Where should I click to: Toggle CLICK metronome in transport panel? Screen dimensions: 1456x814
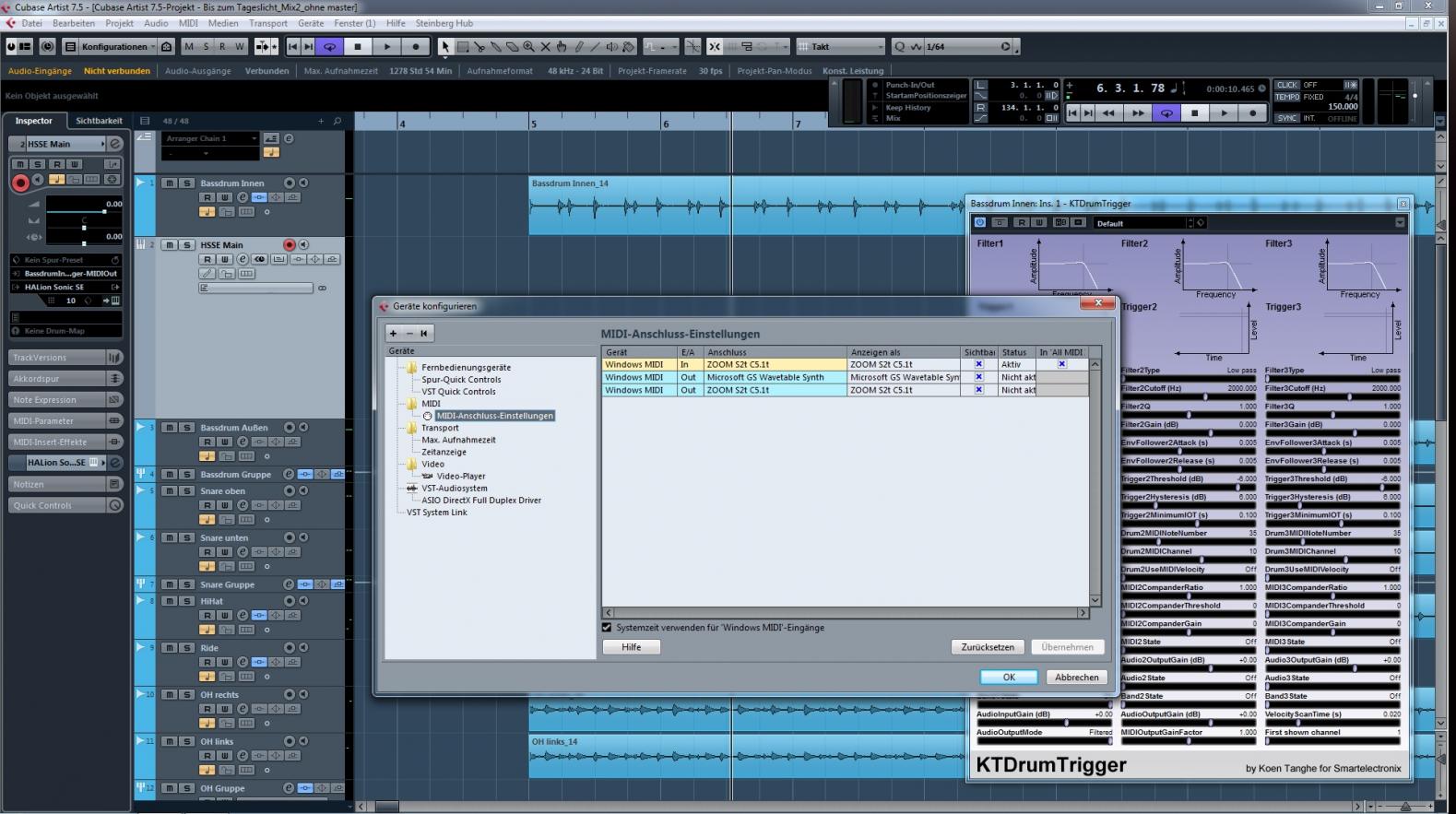pos(1287,85)
